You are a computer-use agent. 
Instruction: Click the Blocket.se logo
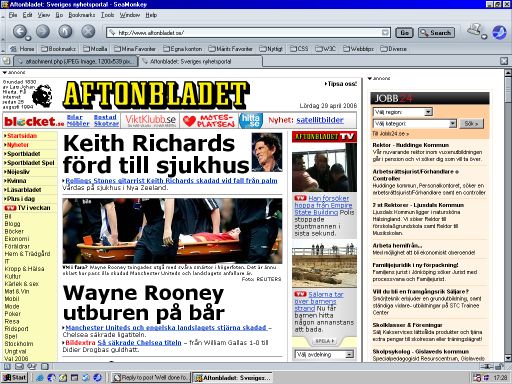tap(34, 121)
